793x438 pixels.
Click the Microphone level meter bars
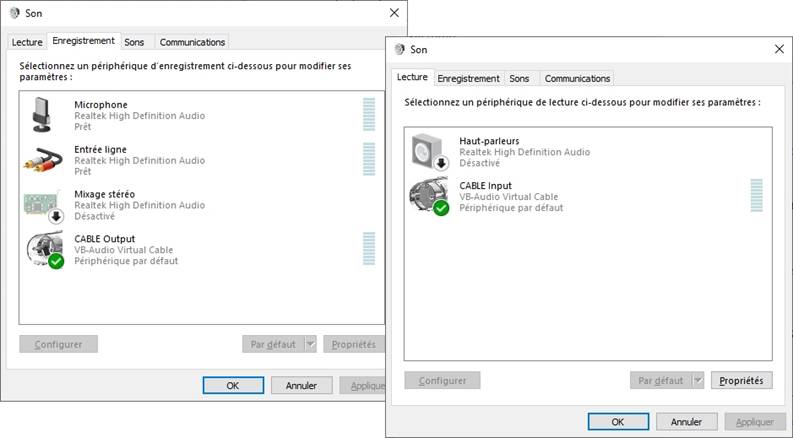point(369,114)
